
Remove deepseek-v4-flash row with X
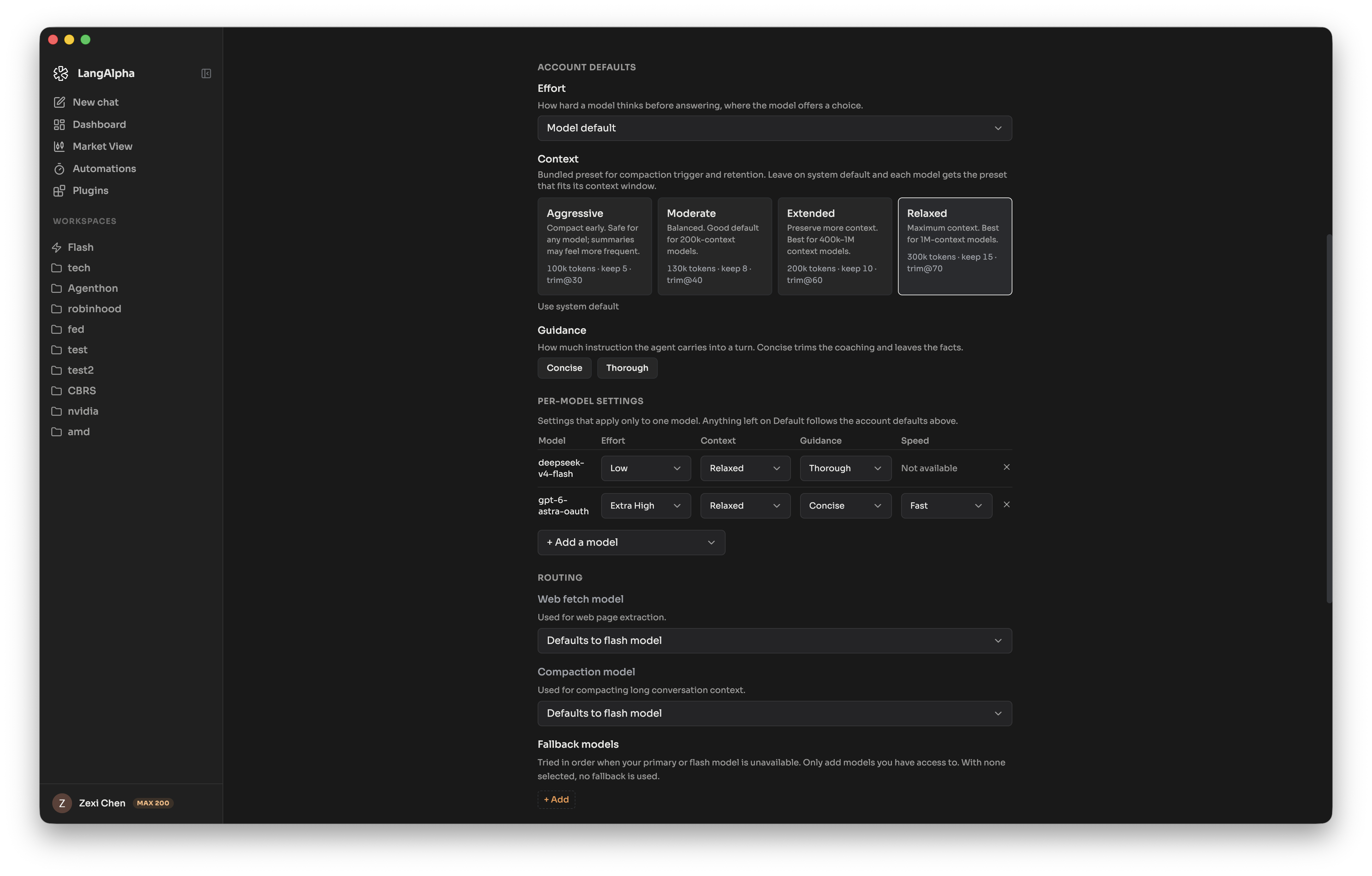click(x=1006, y=467)
